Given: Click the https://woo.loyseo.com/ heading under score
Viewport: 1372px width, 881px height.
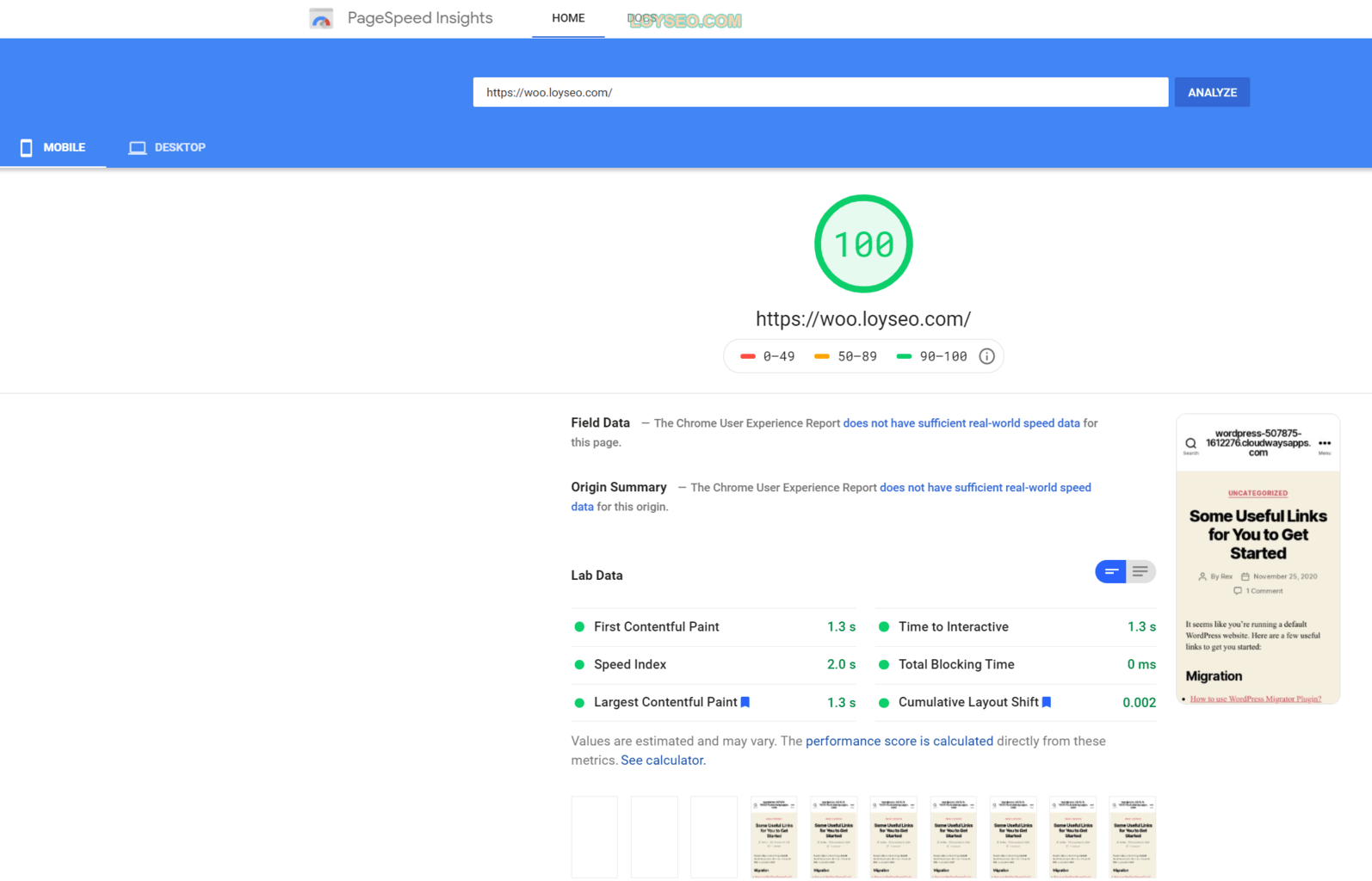Looking at the screenshot, I should 863,319.
